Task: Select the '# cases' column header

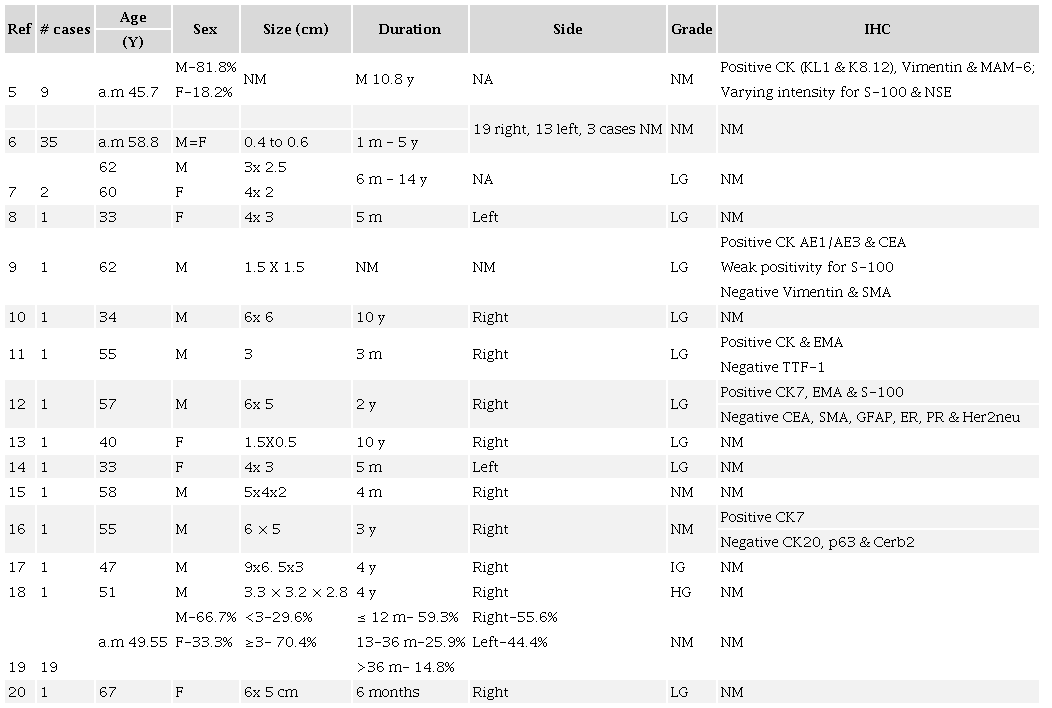Action: pos(65,29)
